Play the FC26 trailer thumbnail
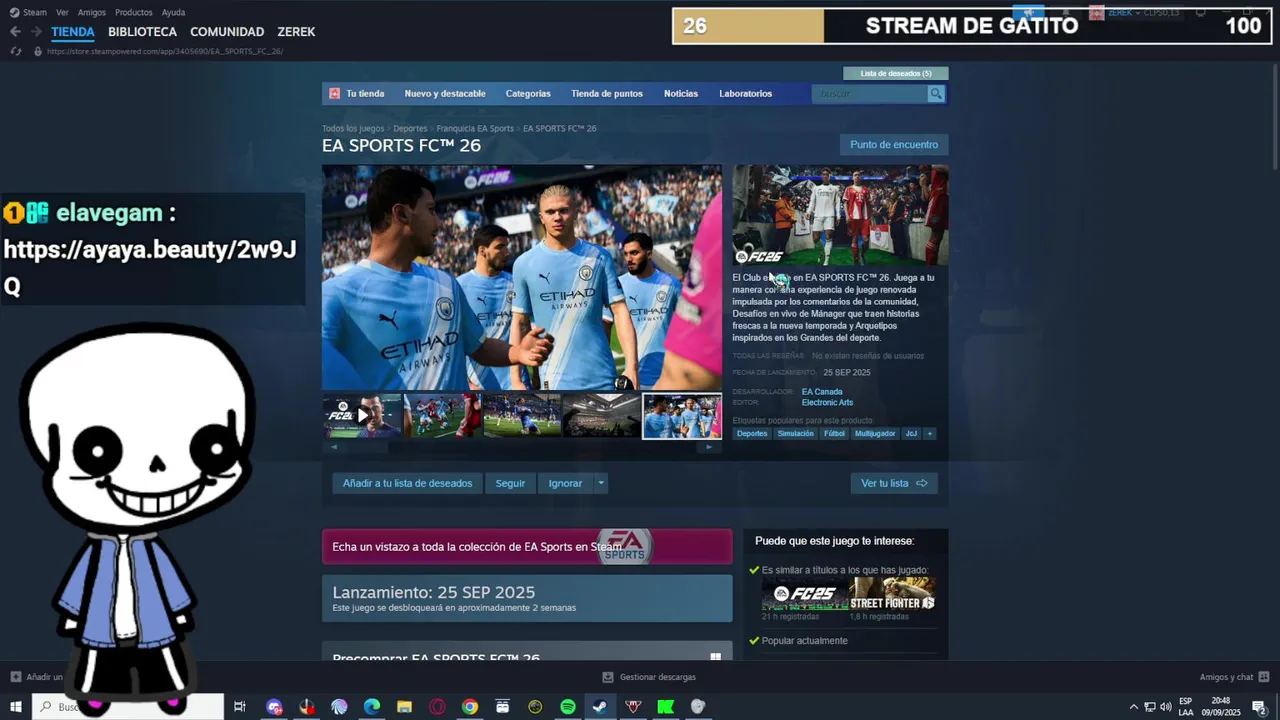The width and height of the screenshot is (1280, 720). (x=362, y=416)
